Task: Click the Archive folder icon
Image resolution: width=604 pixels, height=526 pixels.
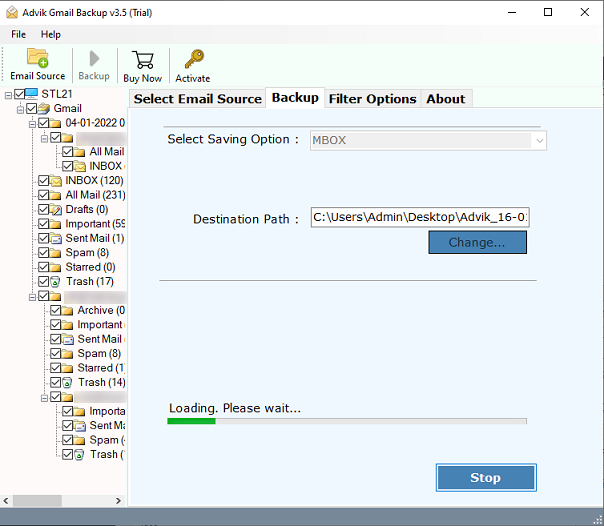Action: pos(67,310)
